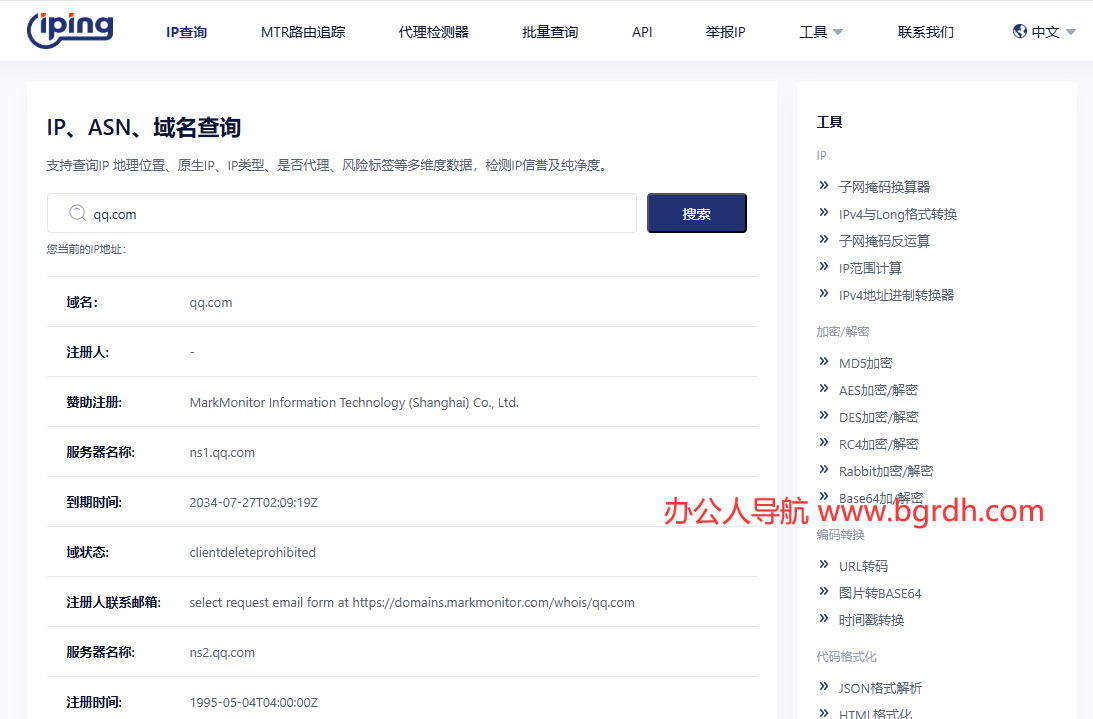1093x719 pixels.
Task: Go to the 举报IP page
Action: pos(725,32)
